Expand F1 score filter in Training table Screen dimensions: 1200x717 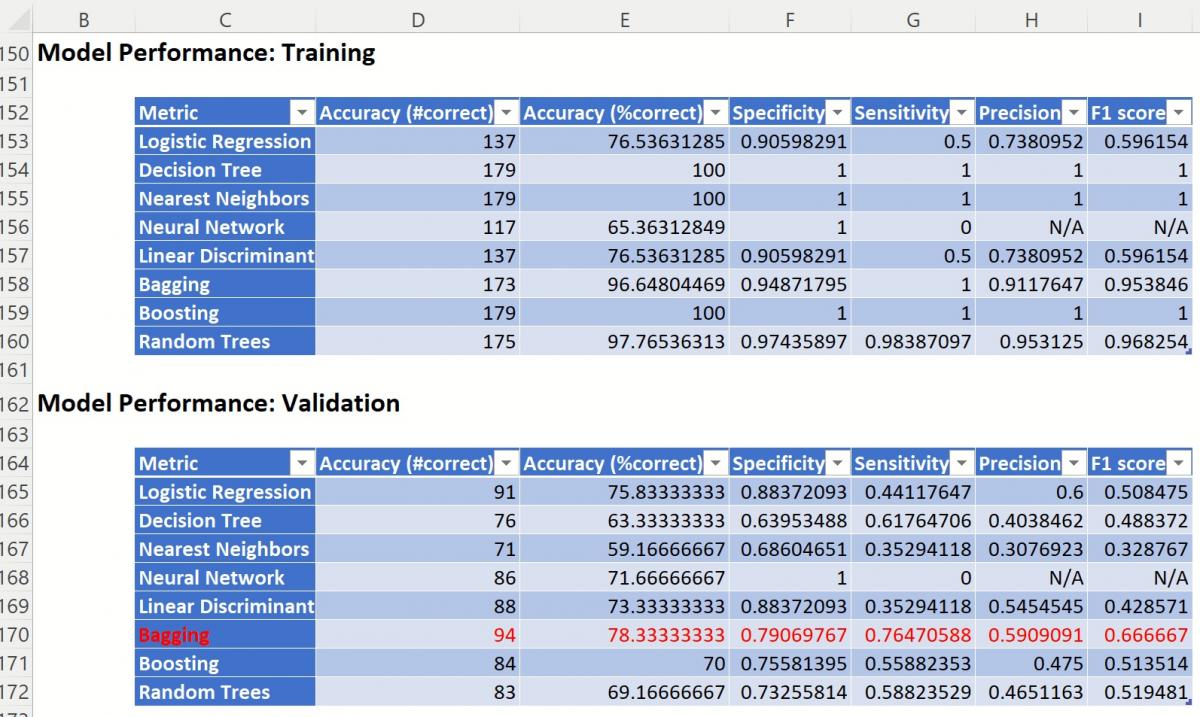point(1179,112)
